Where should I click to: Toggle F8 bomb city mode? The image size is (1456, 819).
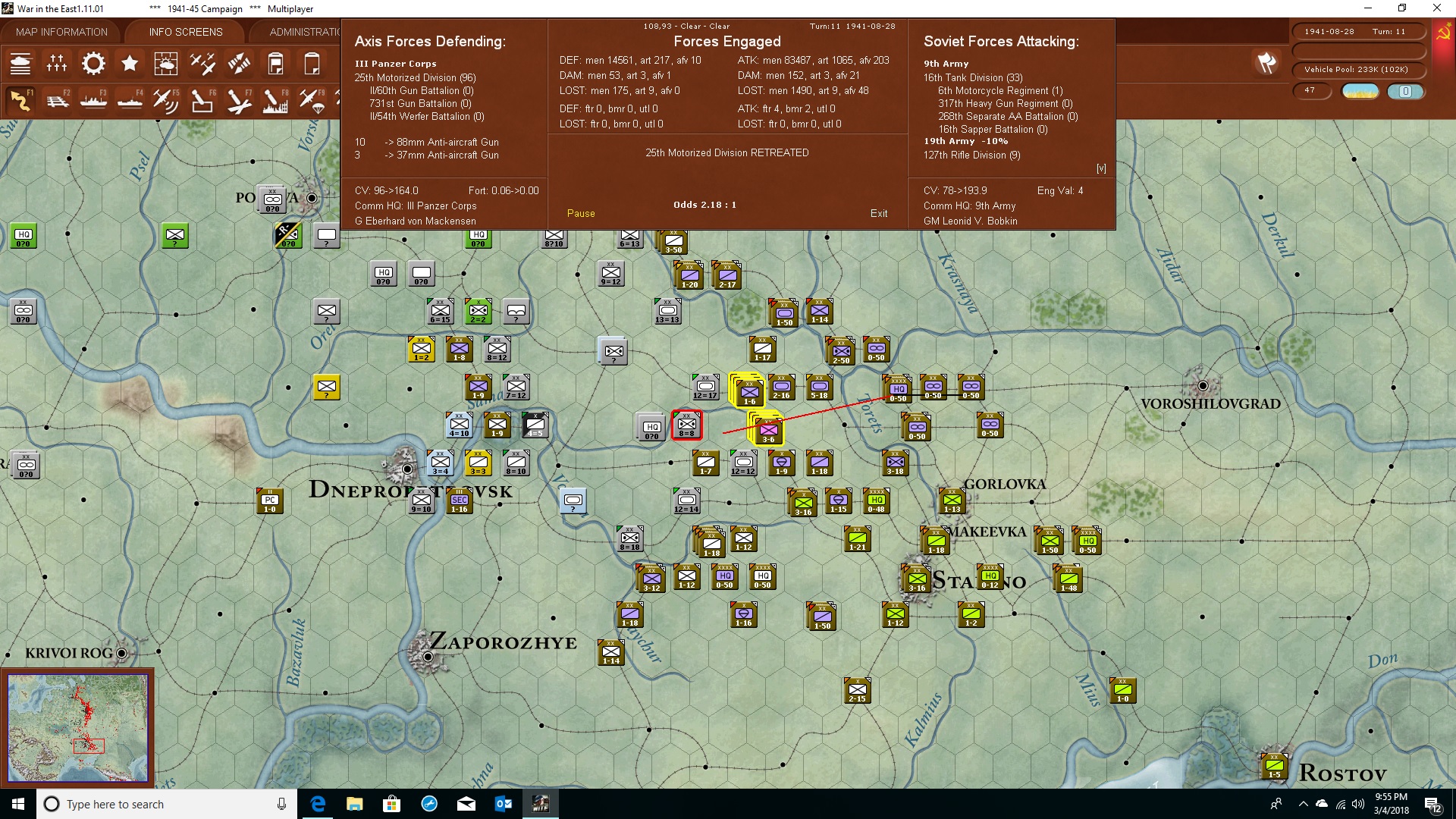click(x=275, y=101)
